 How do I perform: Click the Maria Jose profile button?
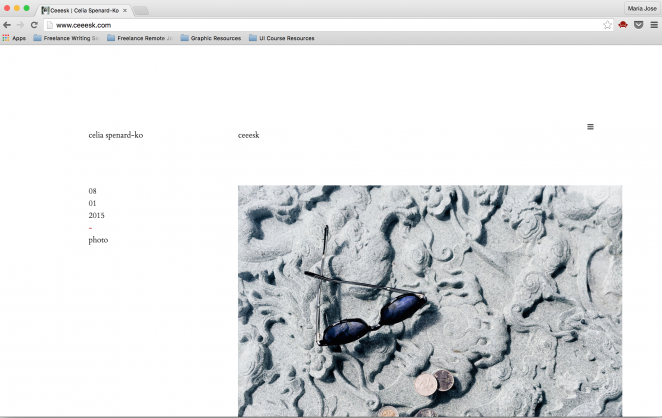(x=642, y=8)
